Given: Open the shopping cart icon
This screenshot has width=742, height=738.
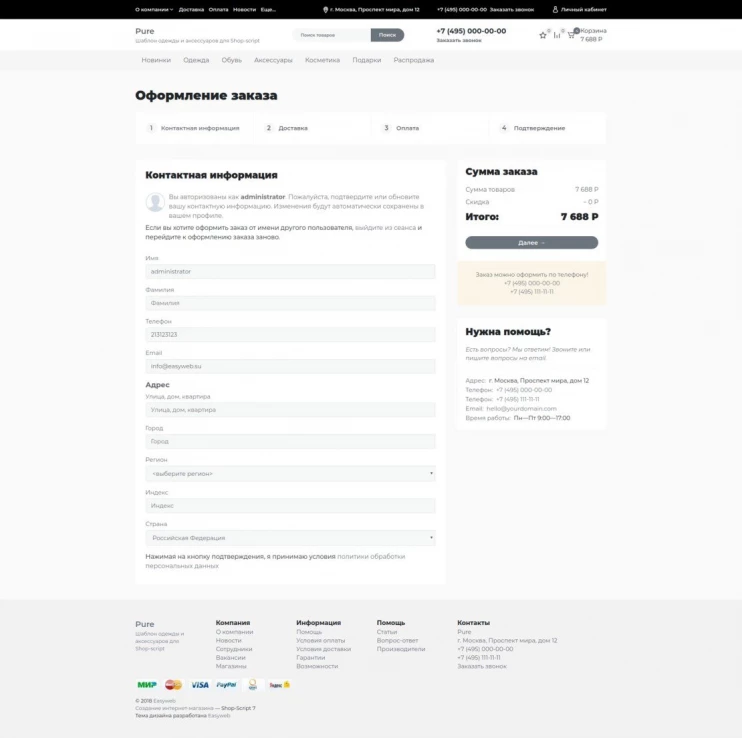Looking at the screenshot, I should click(x=571, y=35).
